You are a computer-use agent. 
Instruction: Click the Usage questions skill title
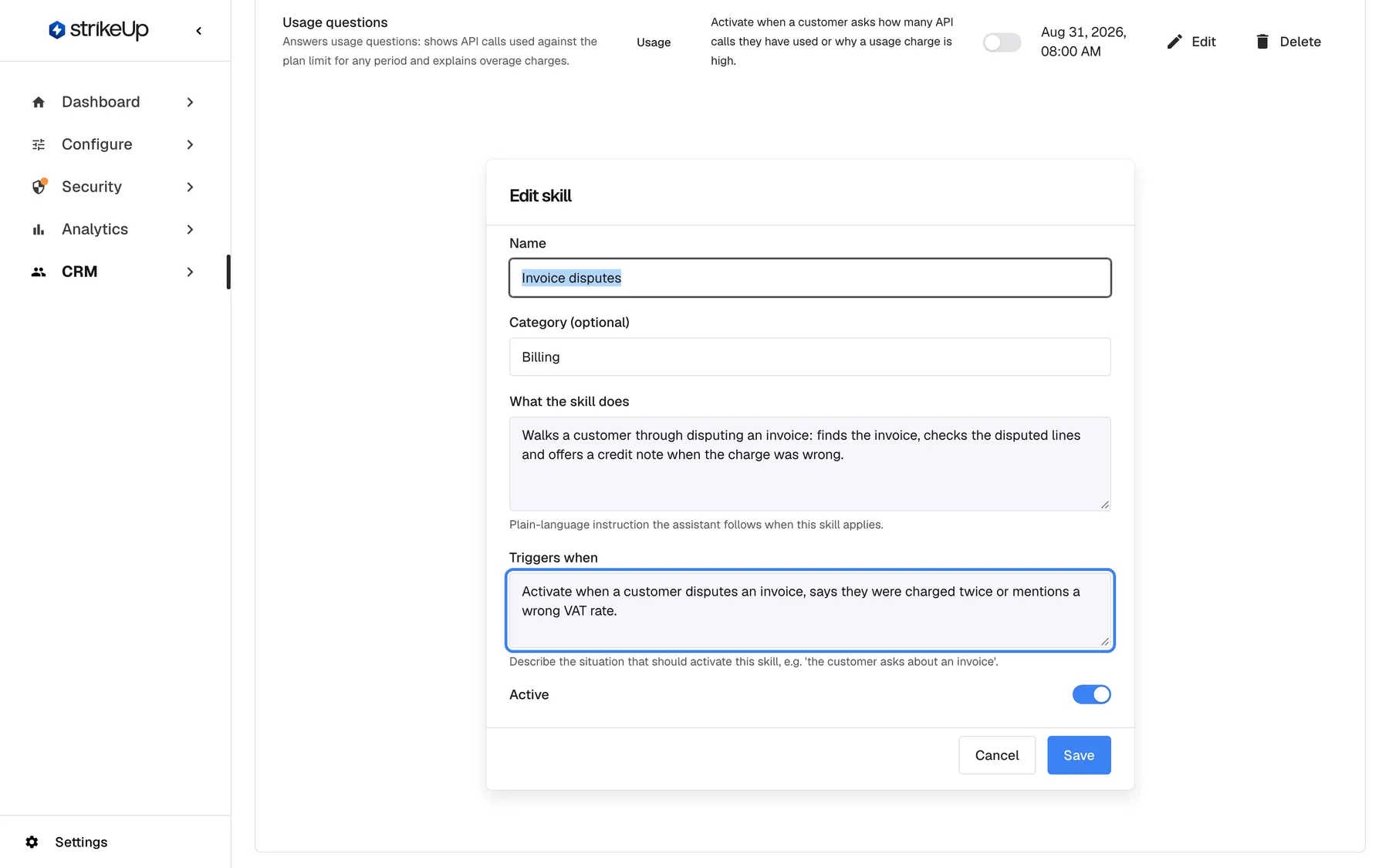pos(335,22)
